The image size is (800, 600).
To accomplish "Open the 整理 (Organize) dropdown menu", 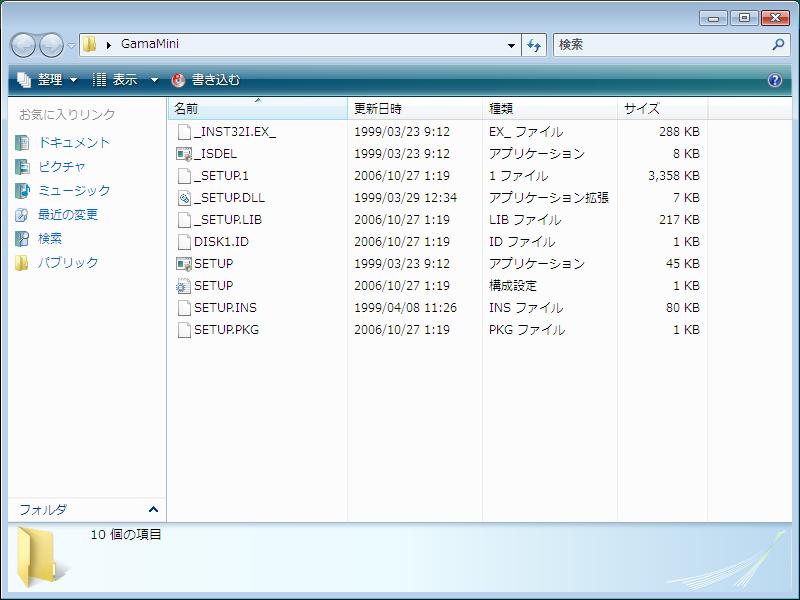I will [x=47, y=80].
